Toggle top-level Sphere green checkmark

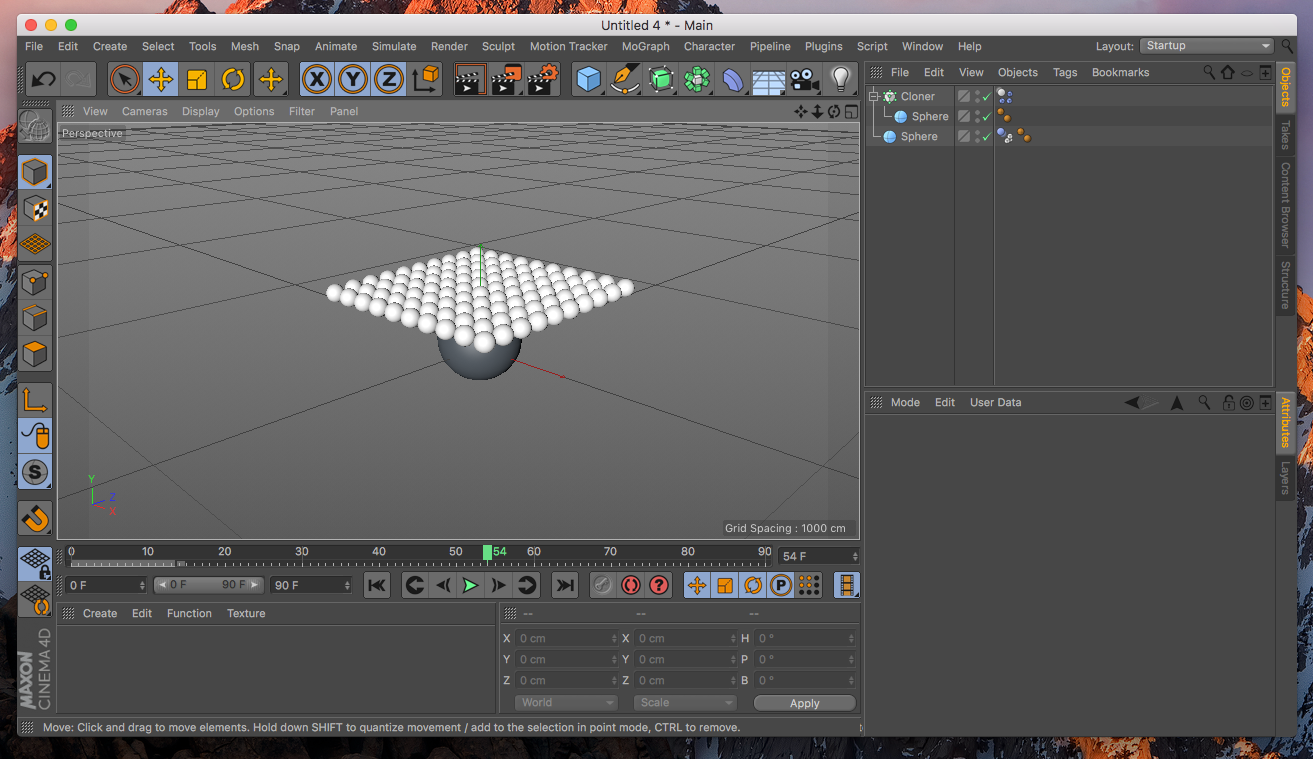(987, 137)
